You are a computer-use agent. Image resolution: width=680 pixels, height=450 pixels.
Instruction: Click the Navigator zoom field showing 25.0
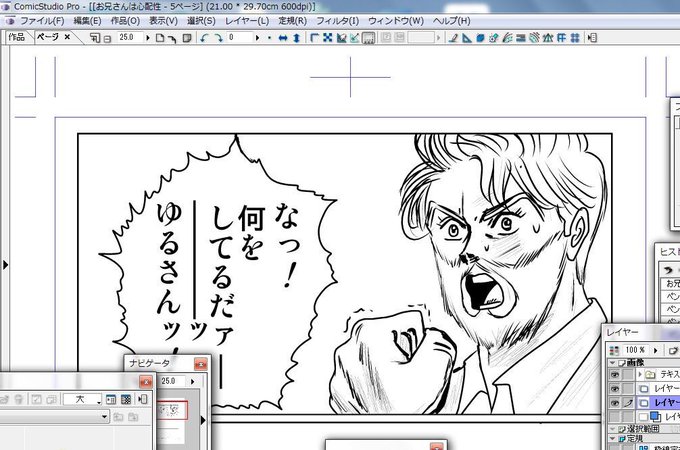click(x=172, y=381)
